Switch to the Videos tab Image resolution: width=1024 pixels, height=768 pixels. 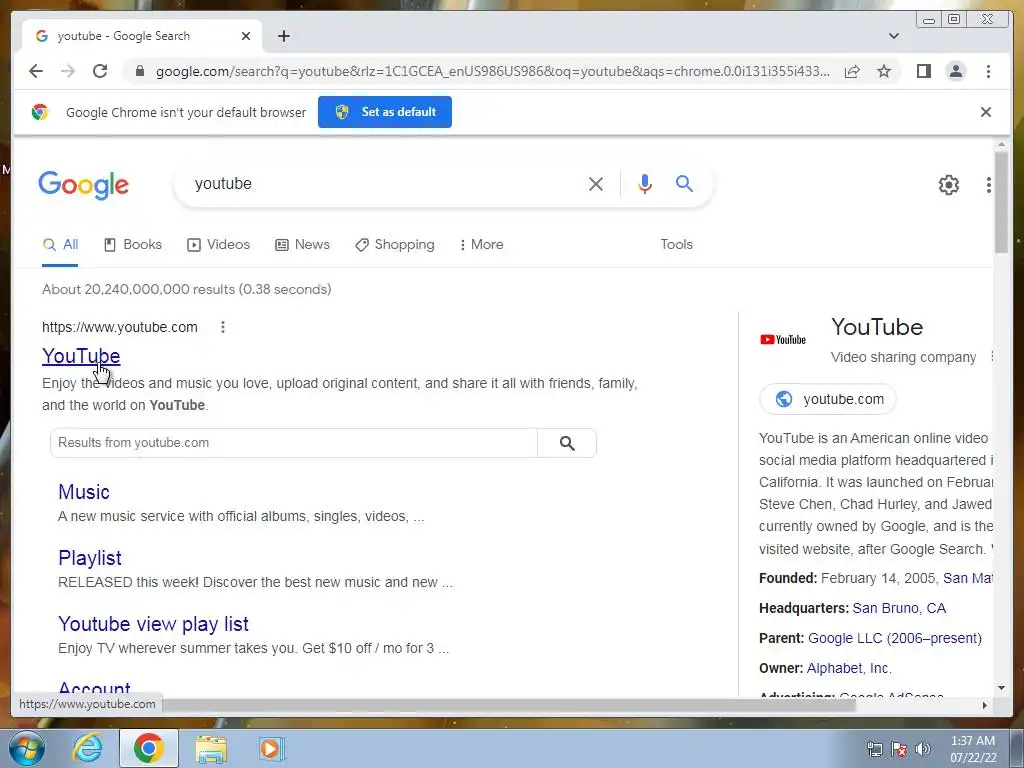[x=218, y=245]
